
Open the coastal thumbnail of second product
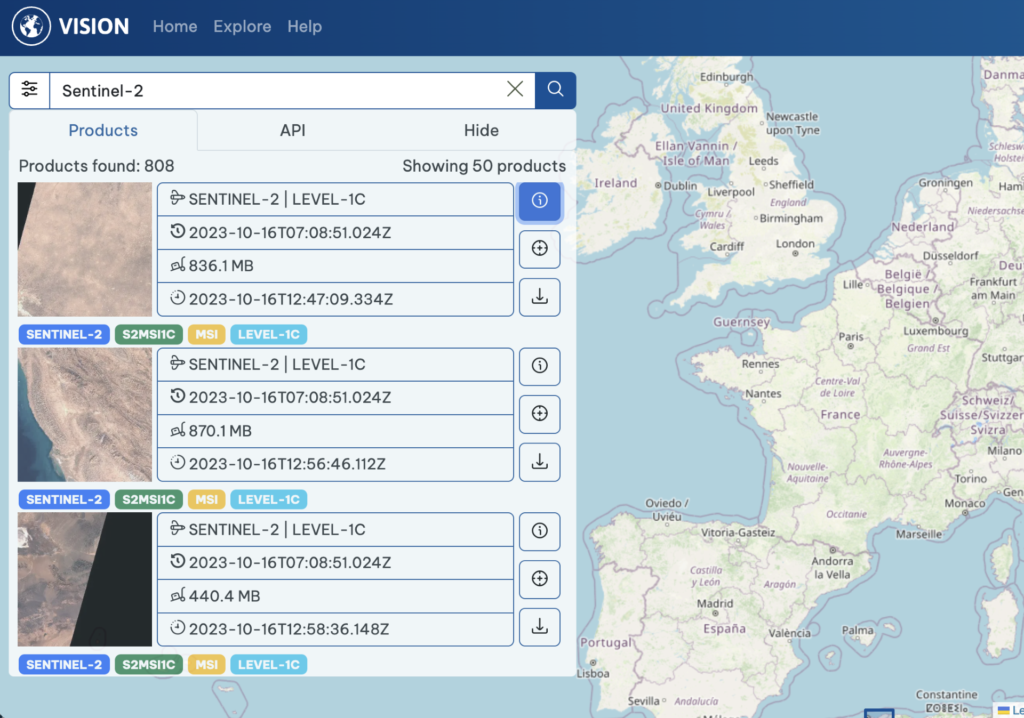(85, 415)
